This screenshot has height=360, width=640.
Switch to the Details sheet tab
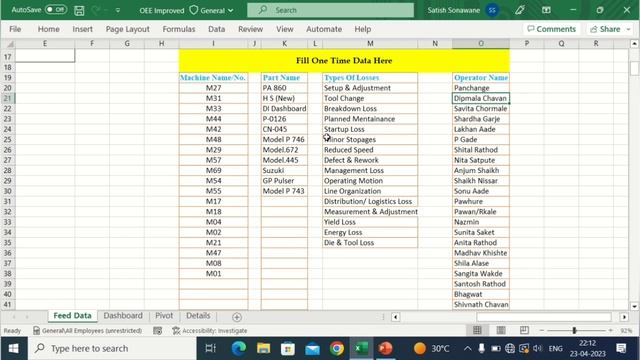pyautogui.click(x=198, y=316)
